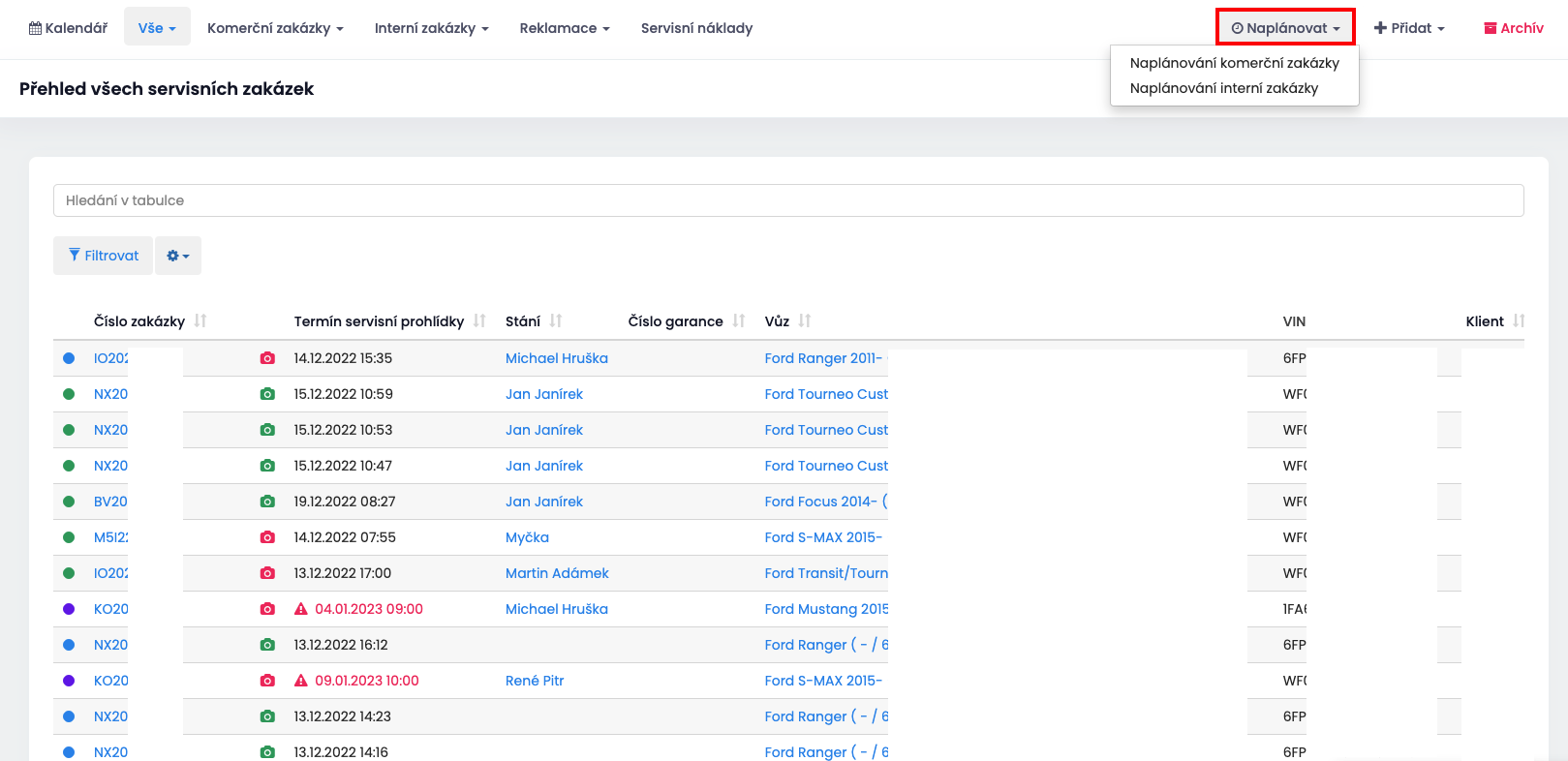Select the date 19.12.2022 08:27
Screen dimensions: 1568x761
345,502
